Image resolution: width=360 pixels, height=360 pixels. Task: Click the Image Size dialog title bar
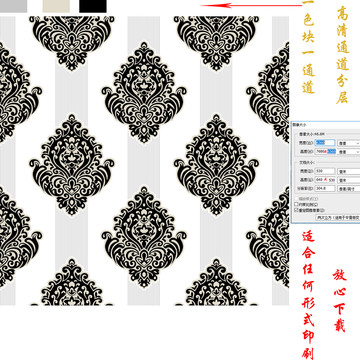(326, 124)
